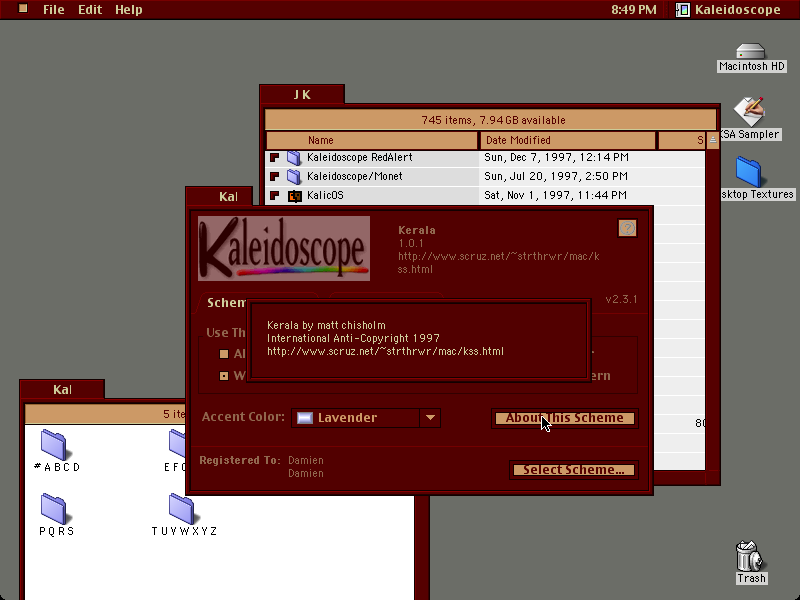Click the Accent Color dropdown arrow
The height and width of the screenshot is (600, 800).
click(430, 418)
